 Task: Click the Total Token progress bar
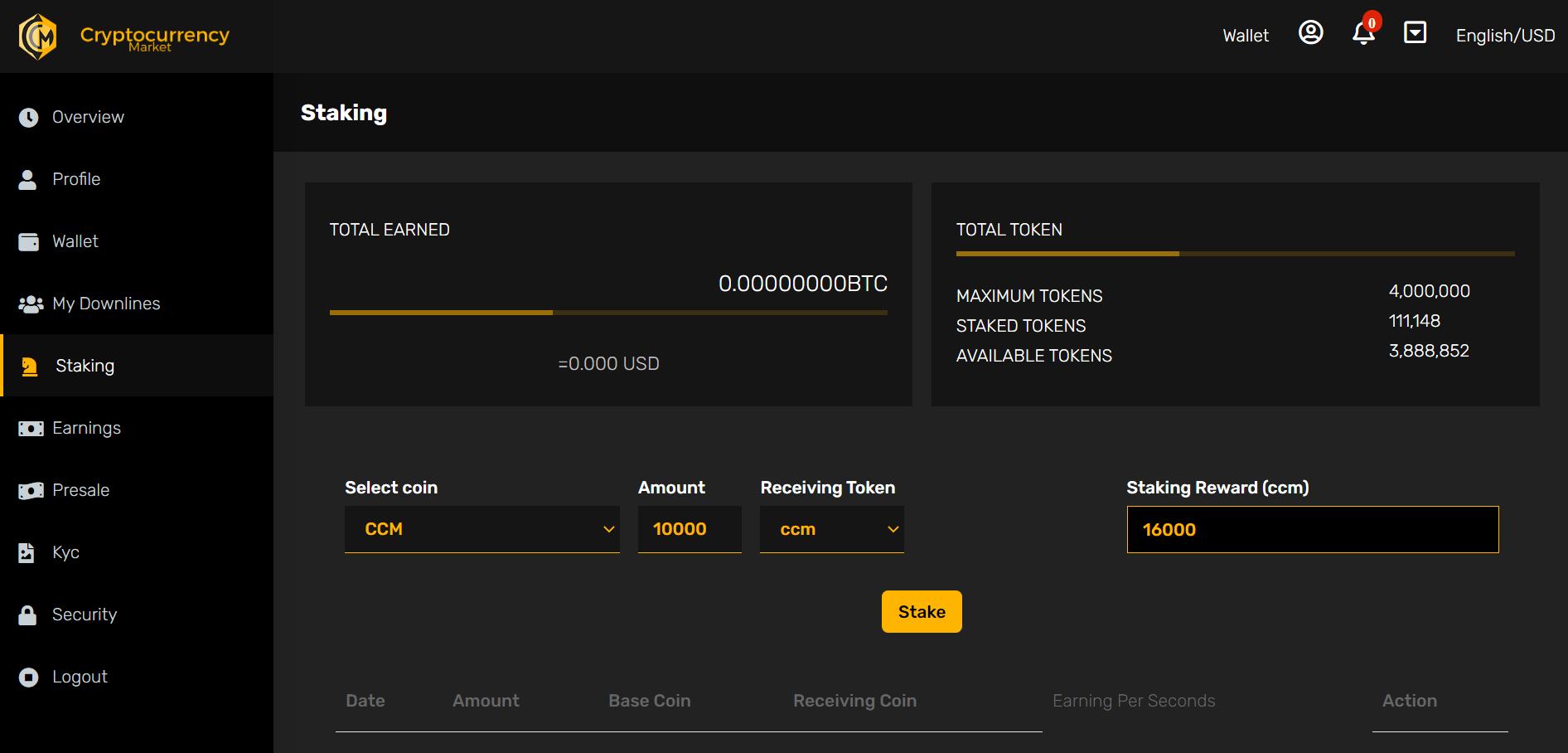(1236, 254)
